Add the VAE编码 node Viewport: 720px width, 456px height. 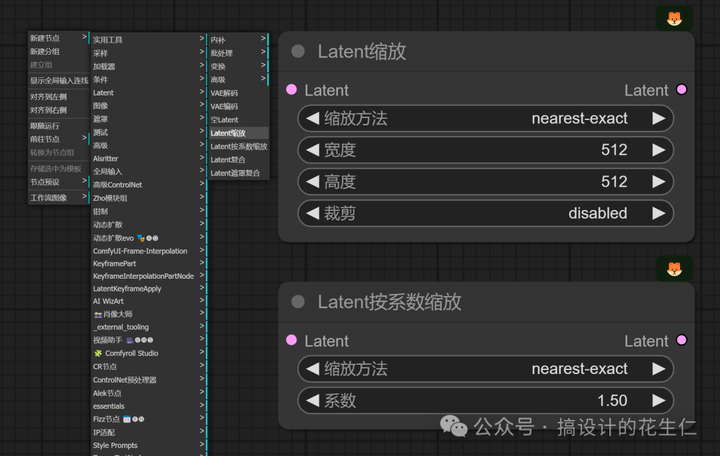coord(238,107)
